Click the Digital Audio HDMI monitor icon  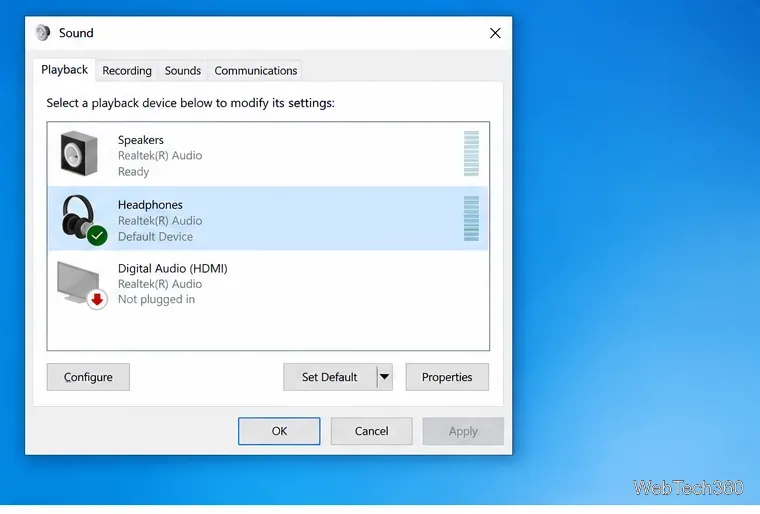[78, 282]
